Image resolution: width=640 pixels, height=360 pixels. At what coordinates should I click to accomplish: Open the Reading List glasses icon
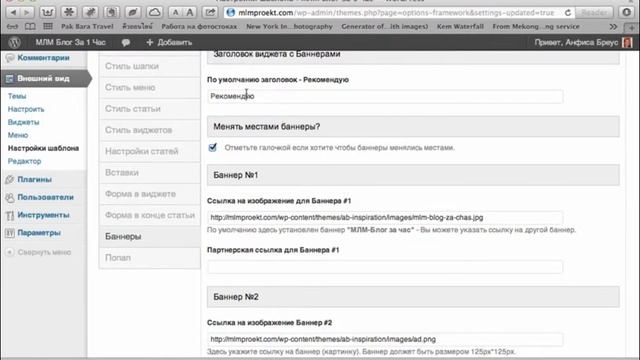click(13, 27)
